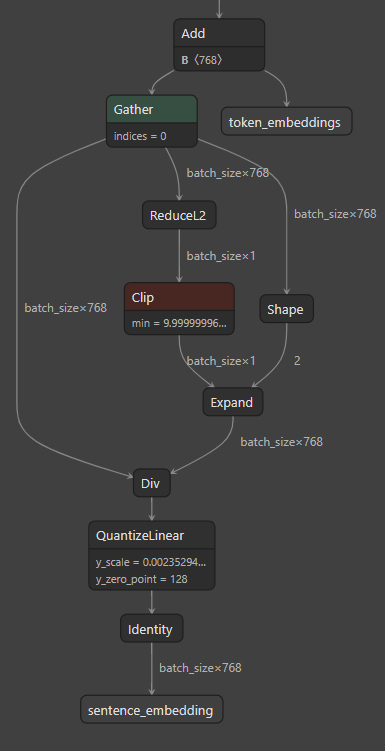Select the ReduceL2 node
The width and height of the screenshot is (385, 751).
click(179, 215)
